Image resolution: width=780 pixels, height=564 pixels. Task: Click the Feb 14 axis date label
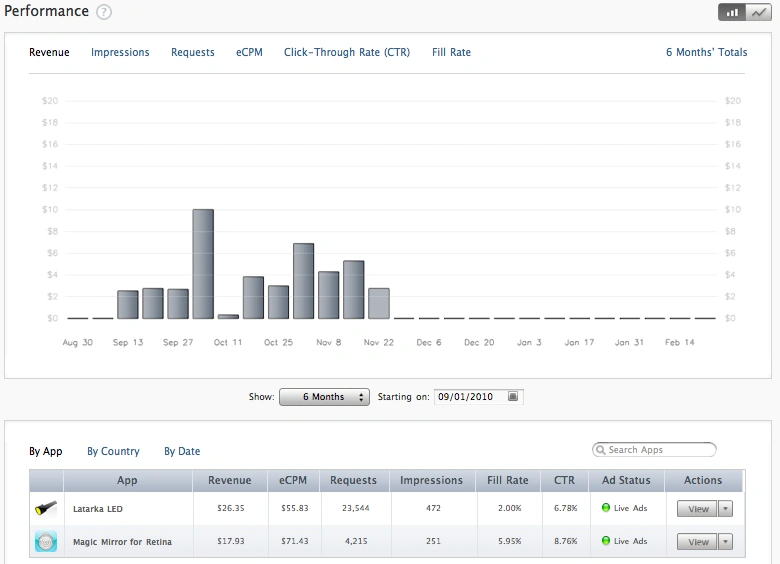(x=680, y=342)
